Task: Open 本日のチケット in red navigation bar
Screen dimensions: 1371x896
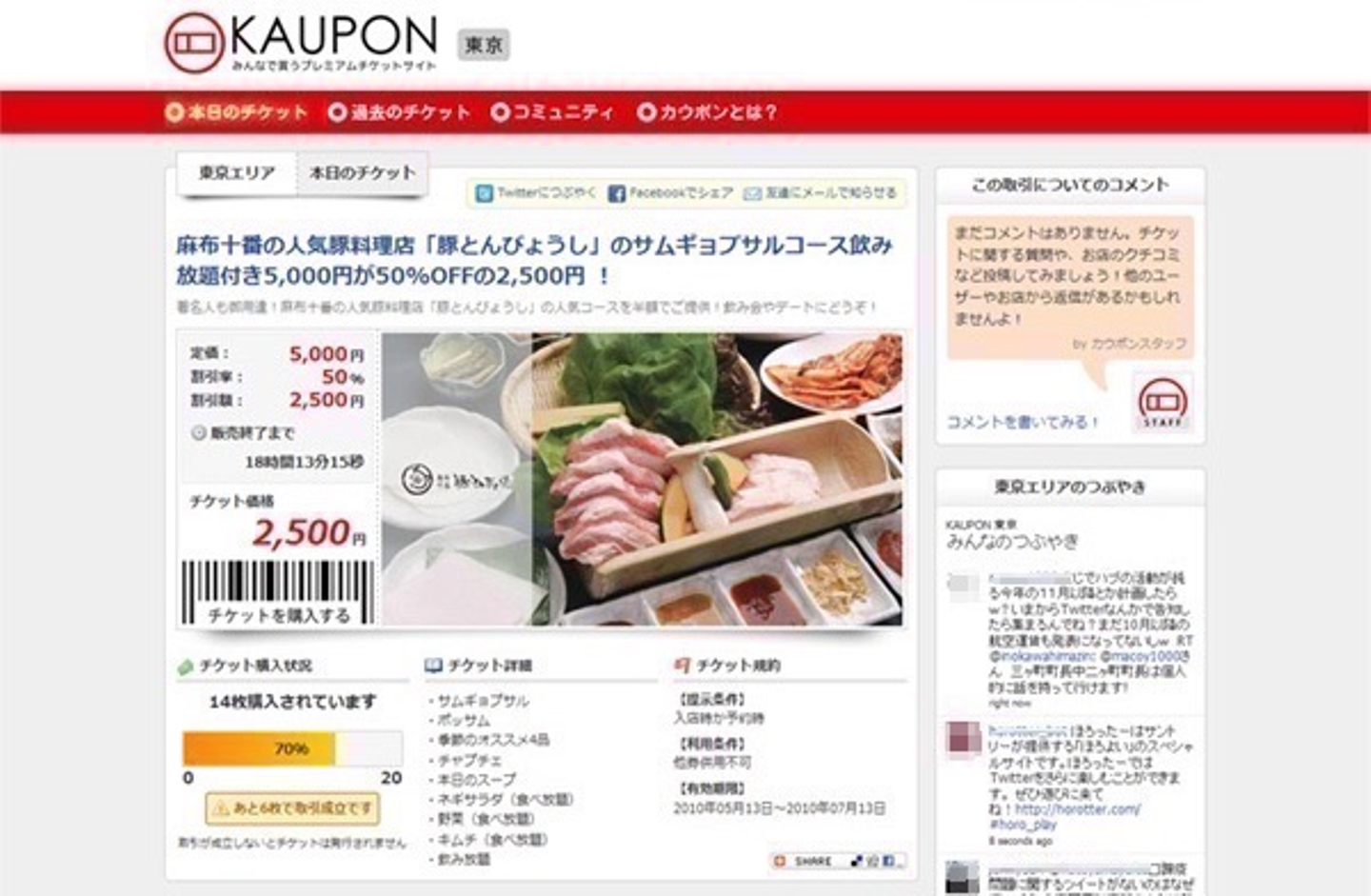Action: click(237, 112)
